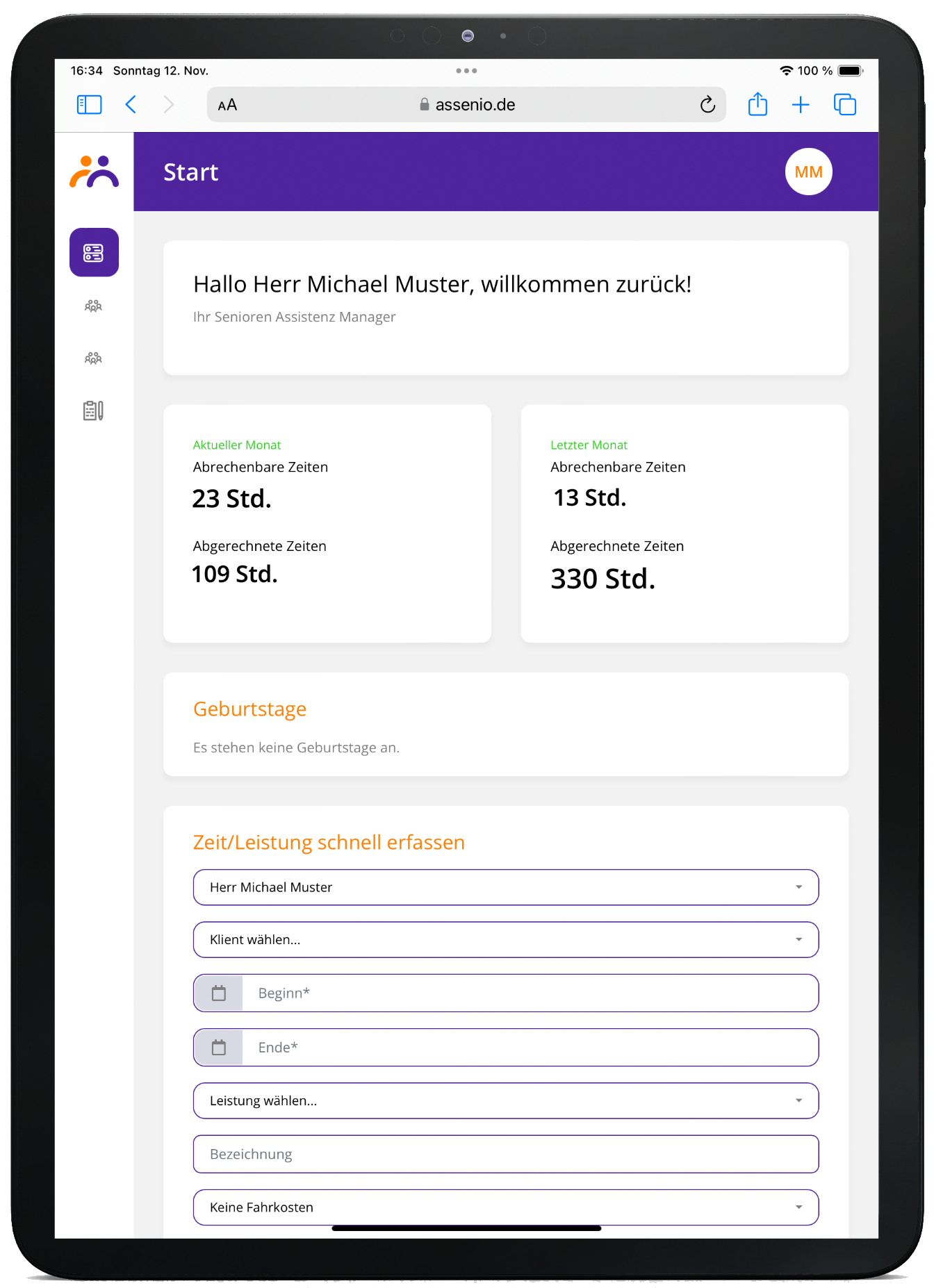Click the Start page title
This screenshot has width=934, height=1288.
(190, 172)
